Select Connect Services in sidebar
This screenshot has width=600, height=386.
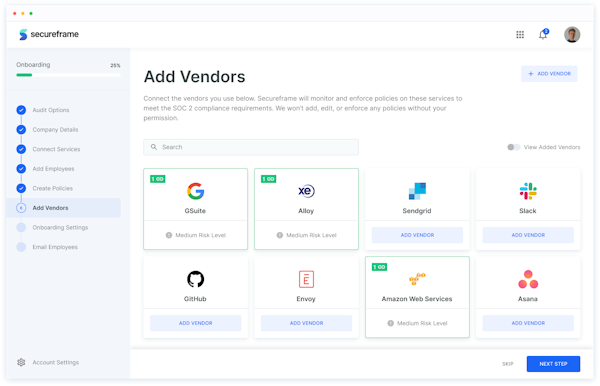[x=56, y=149]
